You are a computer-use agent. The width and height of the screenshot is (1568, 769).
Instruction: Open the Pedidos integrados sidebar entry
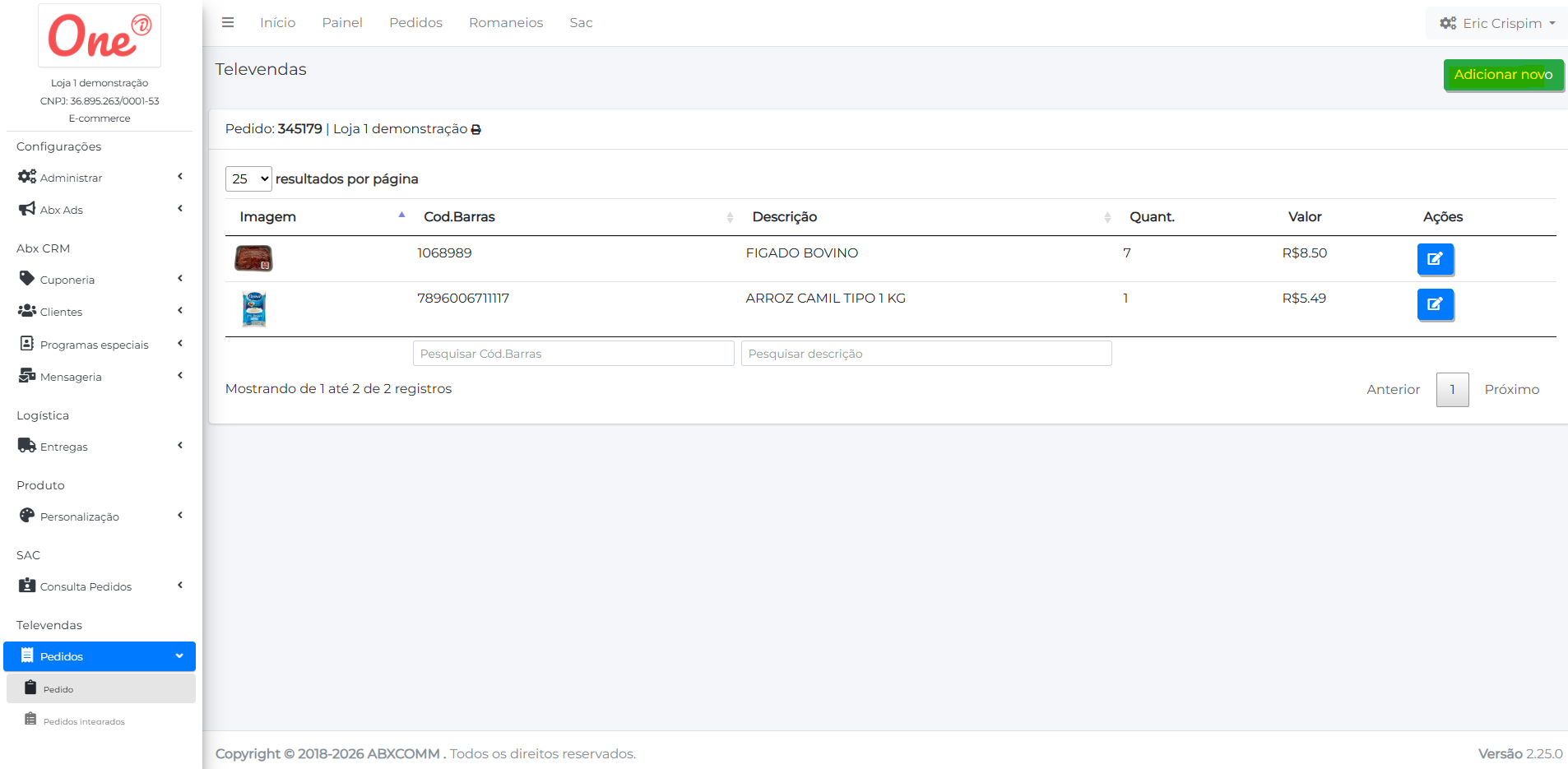tap(84, 721)
